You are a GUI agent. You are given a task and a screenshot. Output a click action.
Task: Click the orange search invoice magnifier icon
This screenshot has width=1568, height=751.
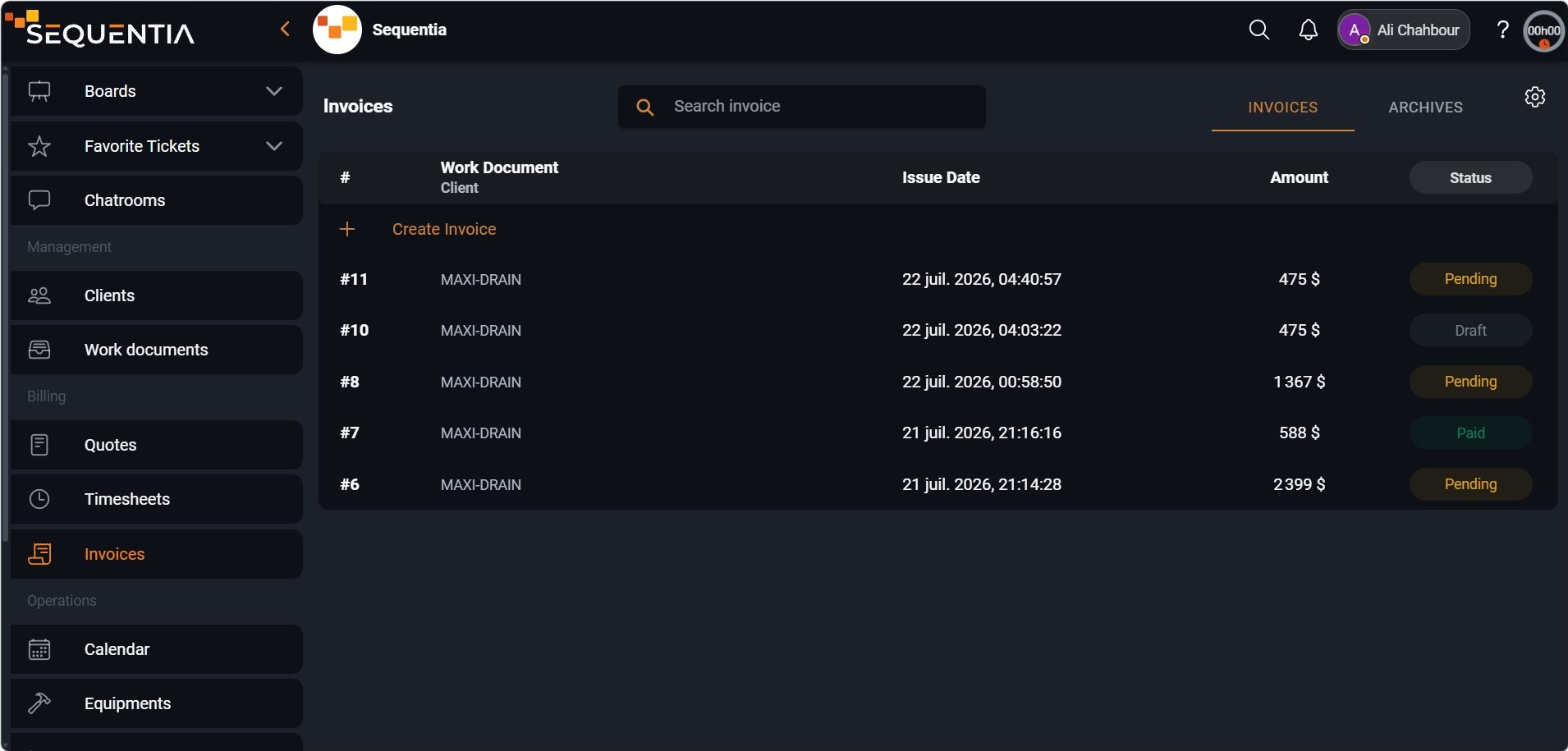(x=645, y=107)
